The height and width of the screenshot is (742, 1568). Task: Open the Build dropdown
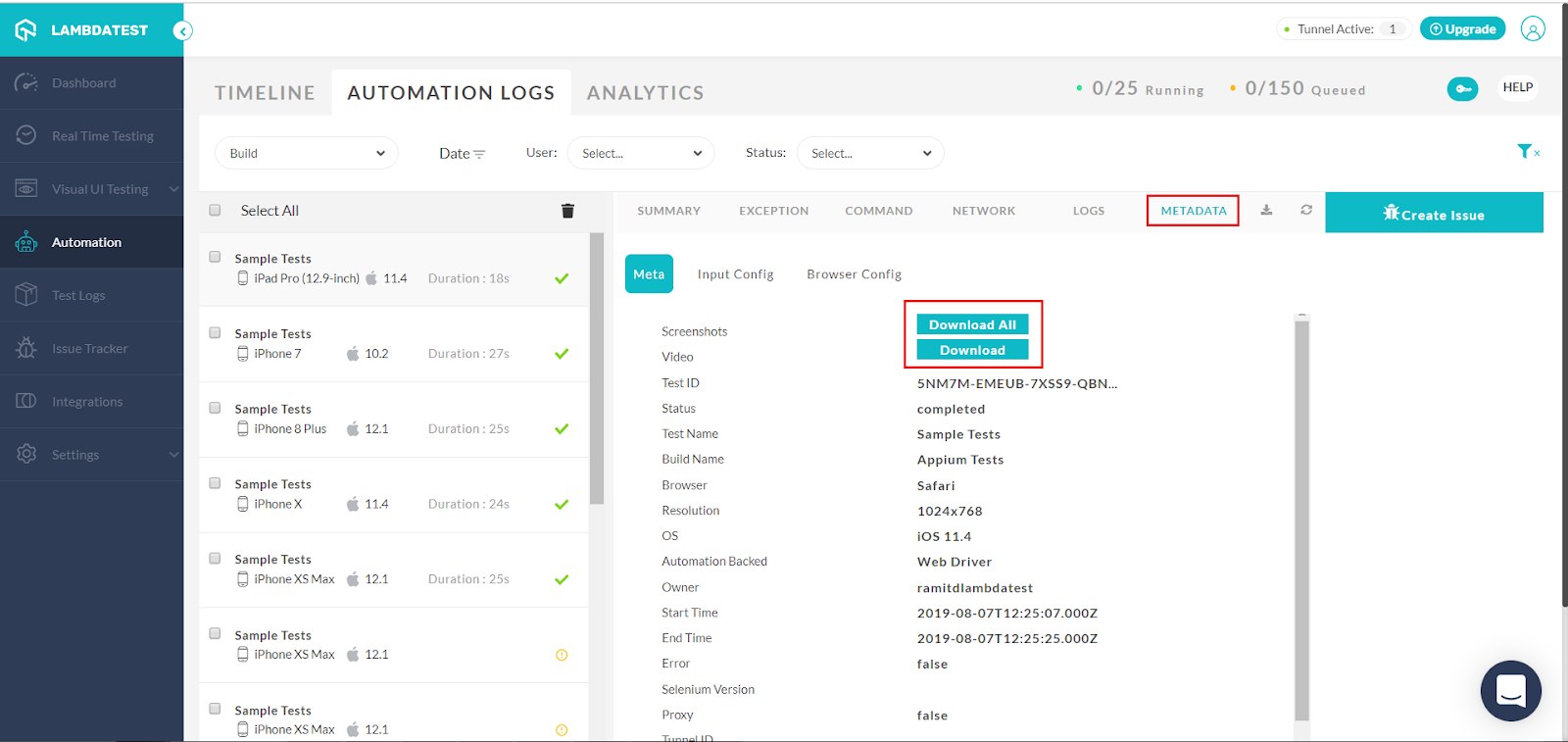(x=307, y=153)
